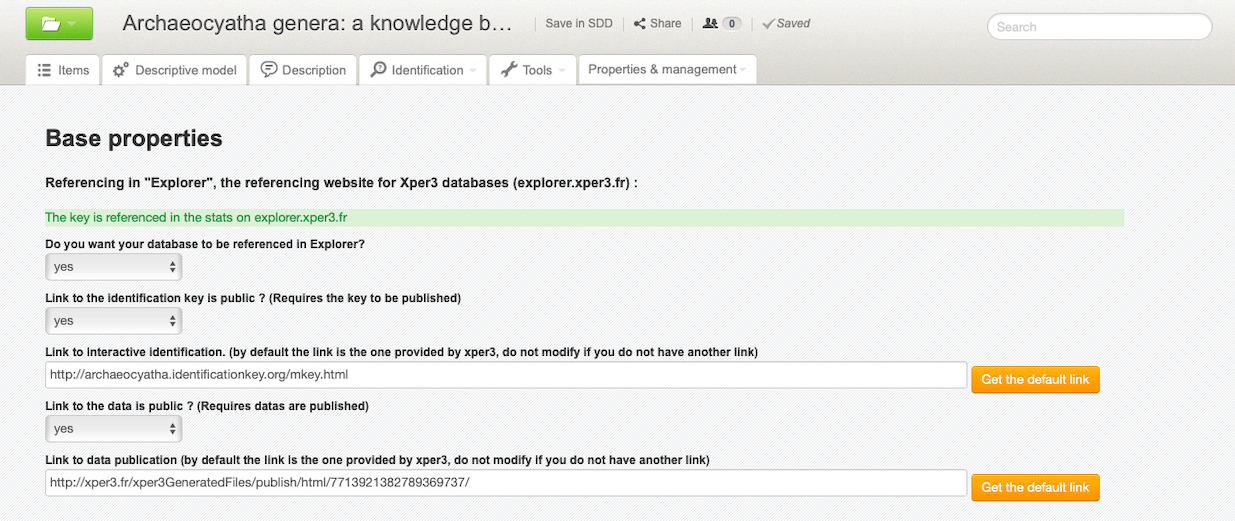The height and width of the screenshot is (521, 1235).
Task: Expand the 'referenced in Explorer' dropdown
Action: (x=113, y=267)
